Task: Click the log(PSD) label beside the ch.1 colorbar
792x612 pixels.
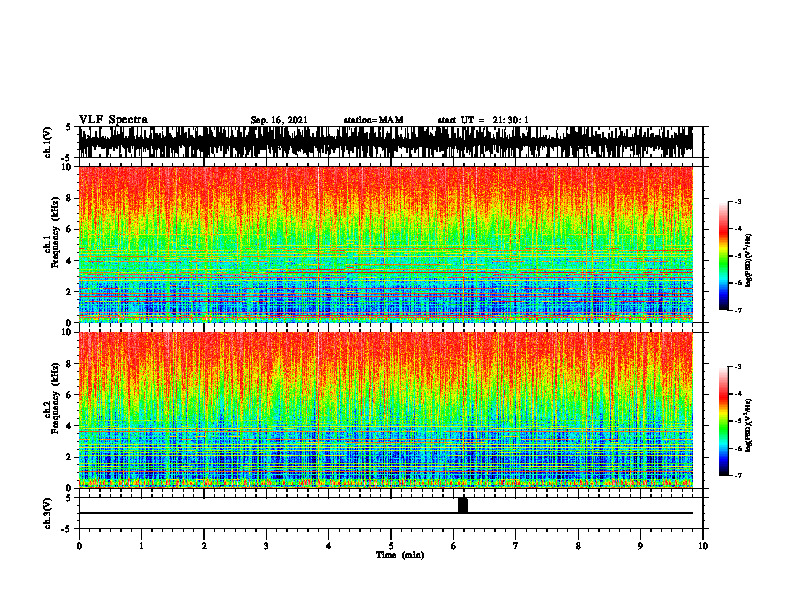Action: click(x=749, y=261)
